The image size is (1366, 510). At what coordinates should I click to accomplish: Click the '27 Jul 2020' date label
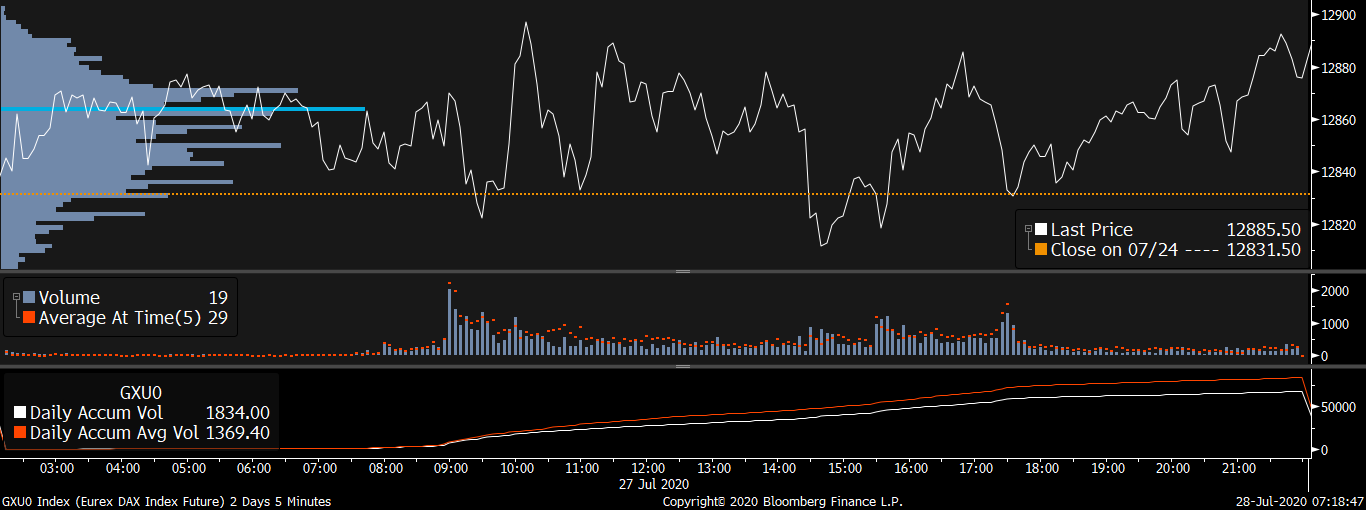pyautogui.click(x=656, y=483)
